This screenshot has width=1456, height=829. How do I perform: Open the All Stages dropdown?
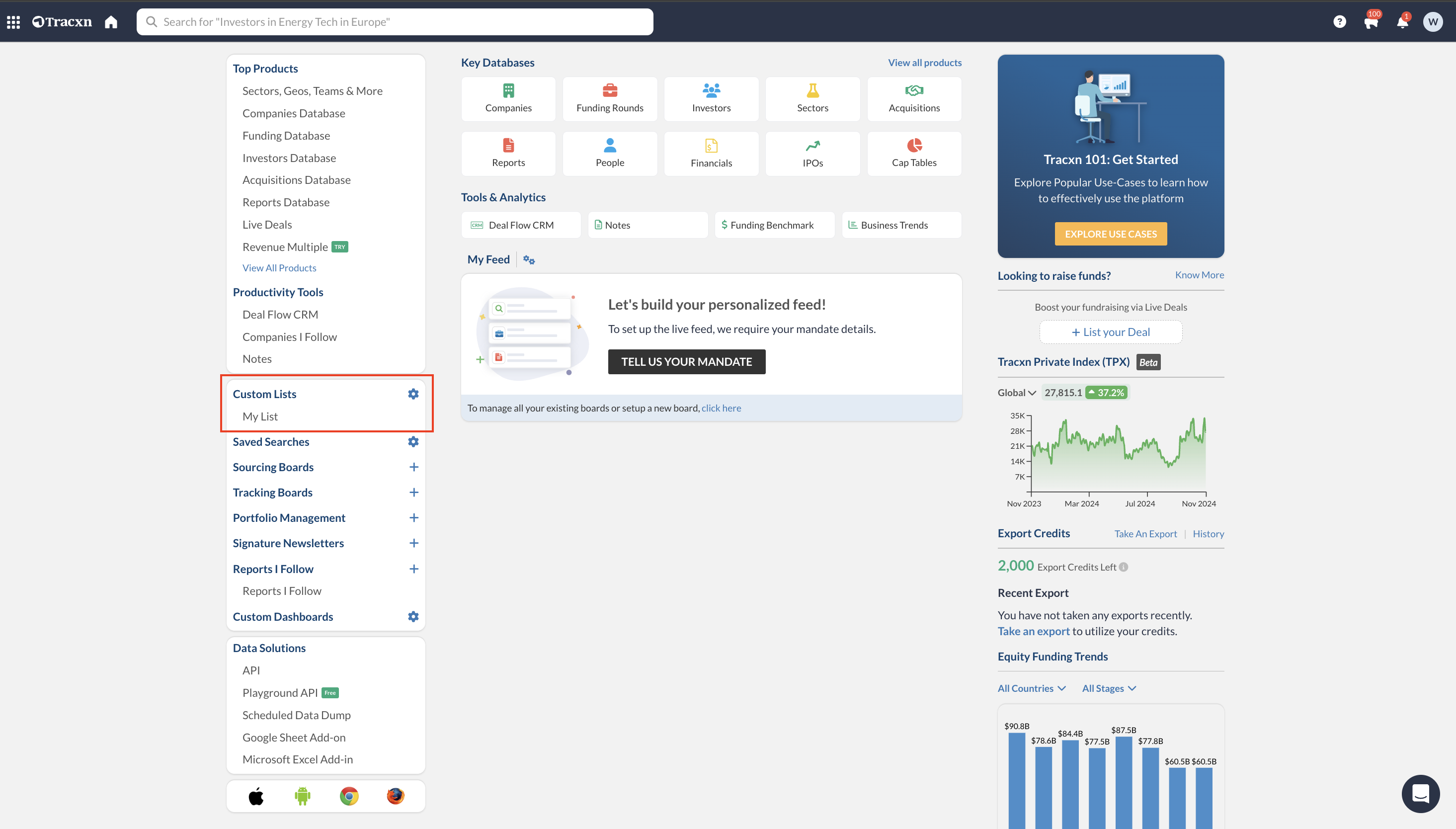(1108, 688)
